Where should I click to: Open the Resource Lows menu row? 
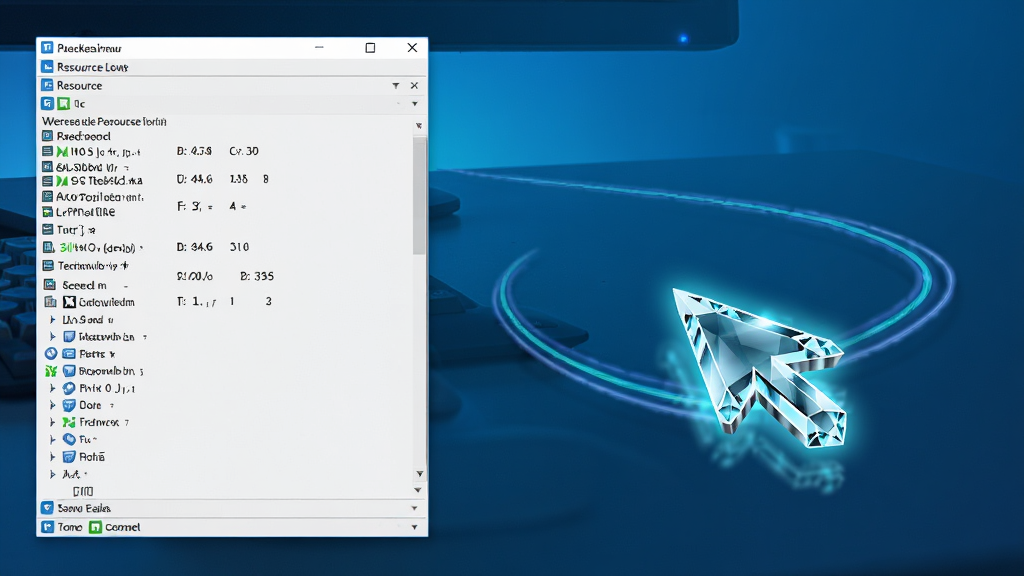tap(232, 67)
